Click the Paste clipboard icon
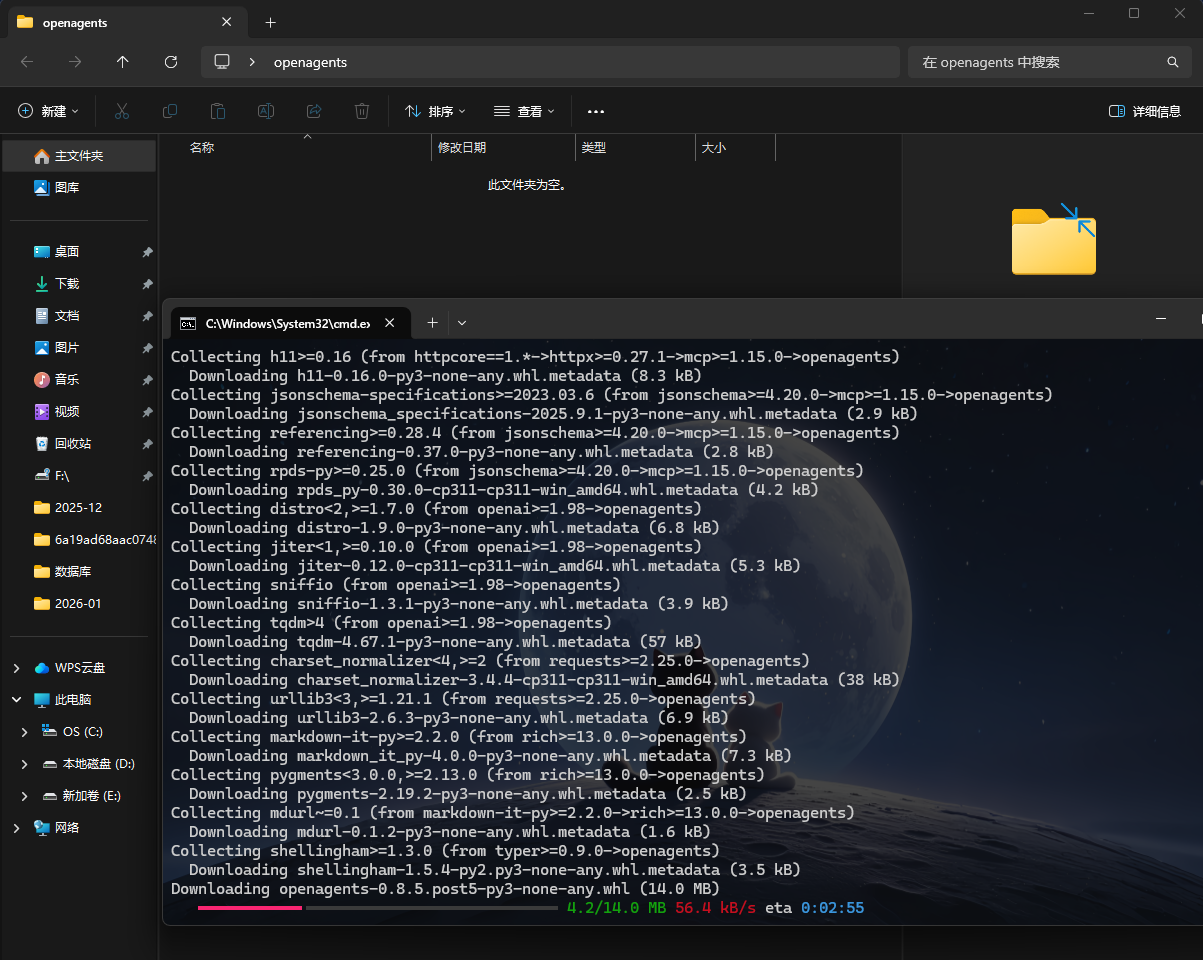This screenshot has width=1203, height=960. [x=218, y=111]
